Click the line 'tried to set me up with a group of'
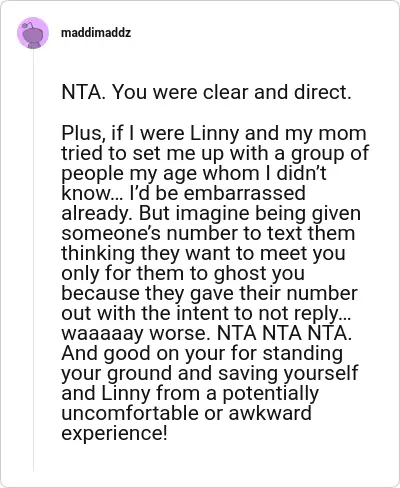The image size is (400, 488). click(215, 153)
